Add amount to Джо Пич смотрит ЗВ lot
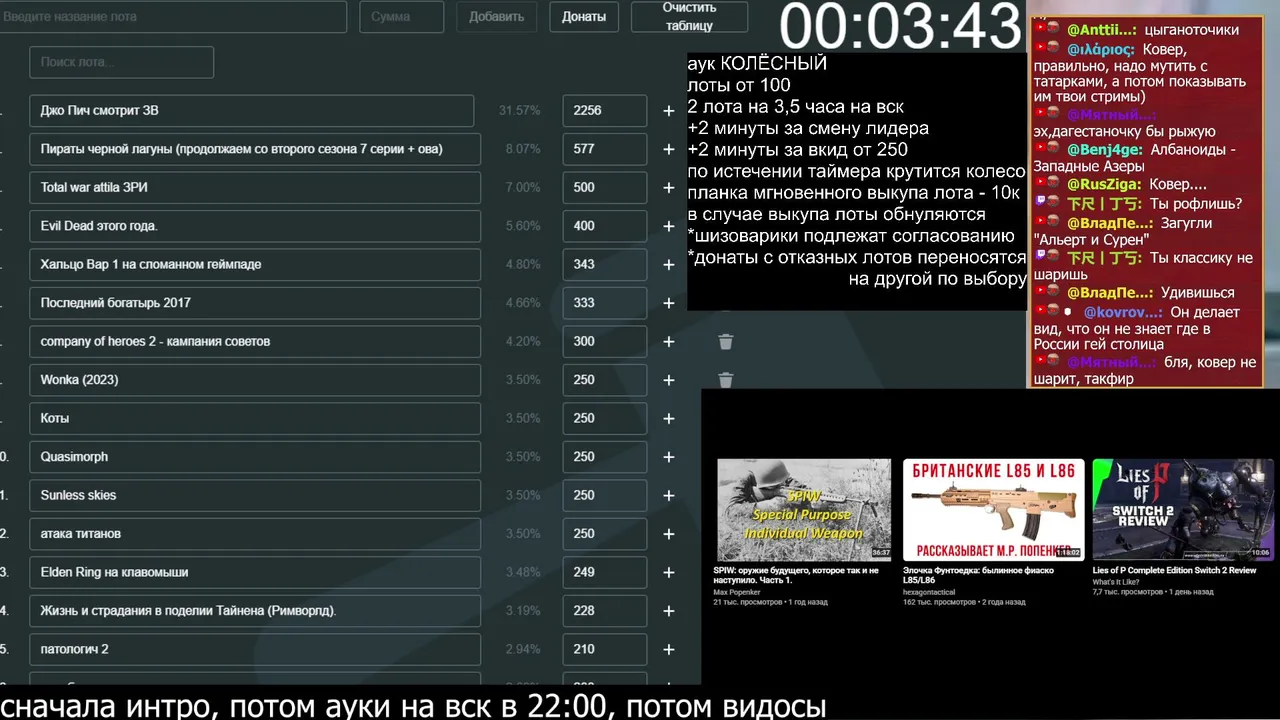1280x720 pixels. click(x=669, y=111)
